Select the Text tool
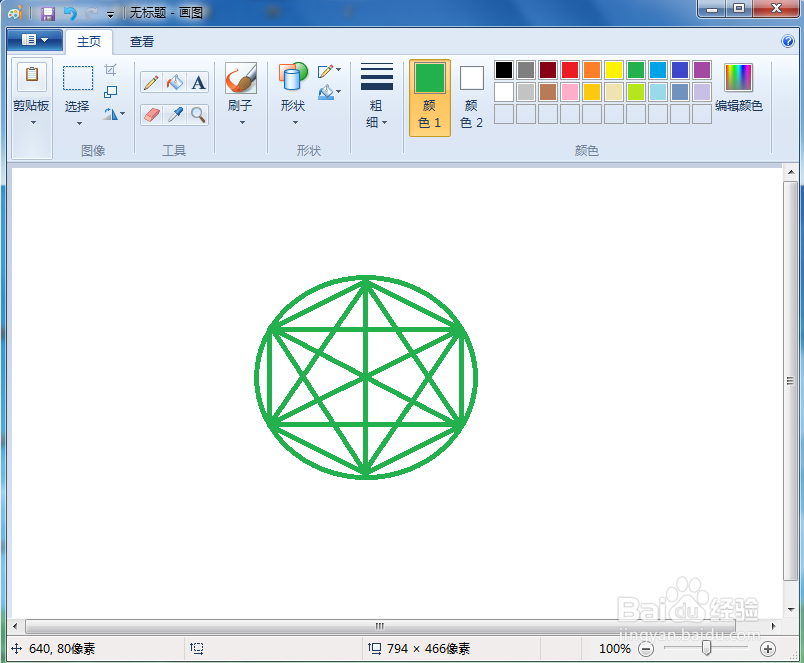Viewport: 804px width, 663px height. 198,83
